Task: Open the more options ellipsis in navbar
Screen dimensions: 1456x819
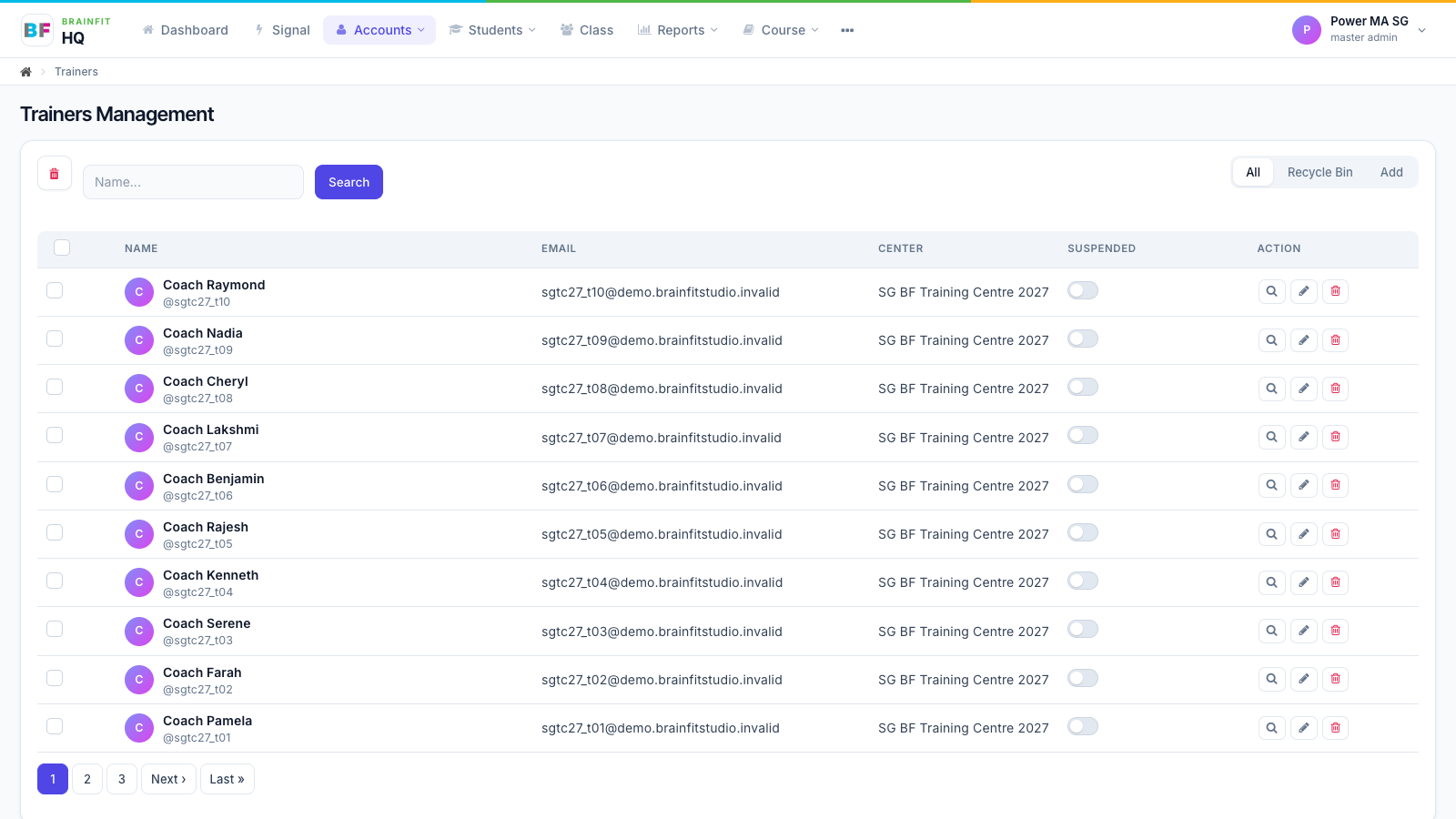Action: [847, 30]
